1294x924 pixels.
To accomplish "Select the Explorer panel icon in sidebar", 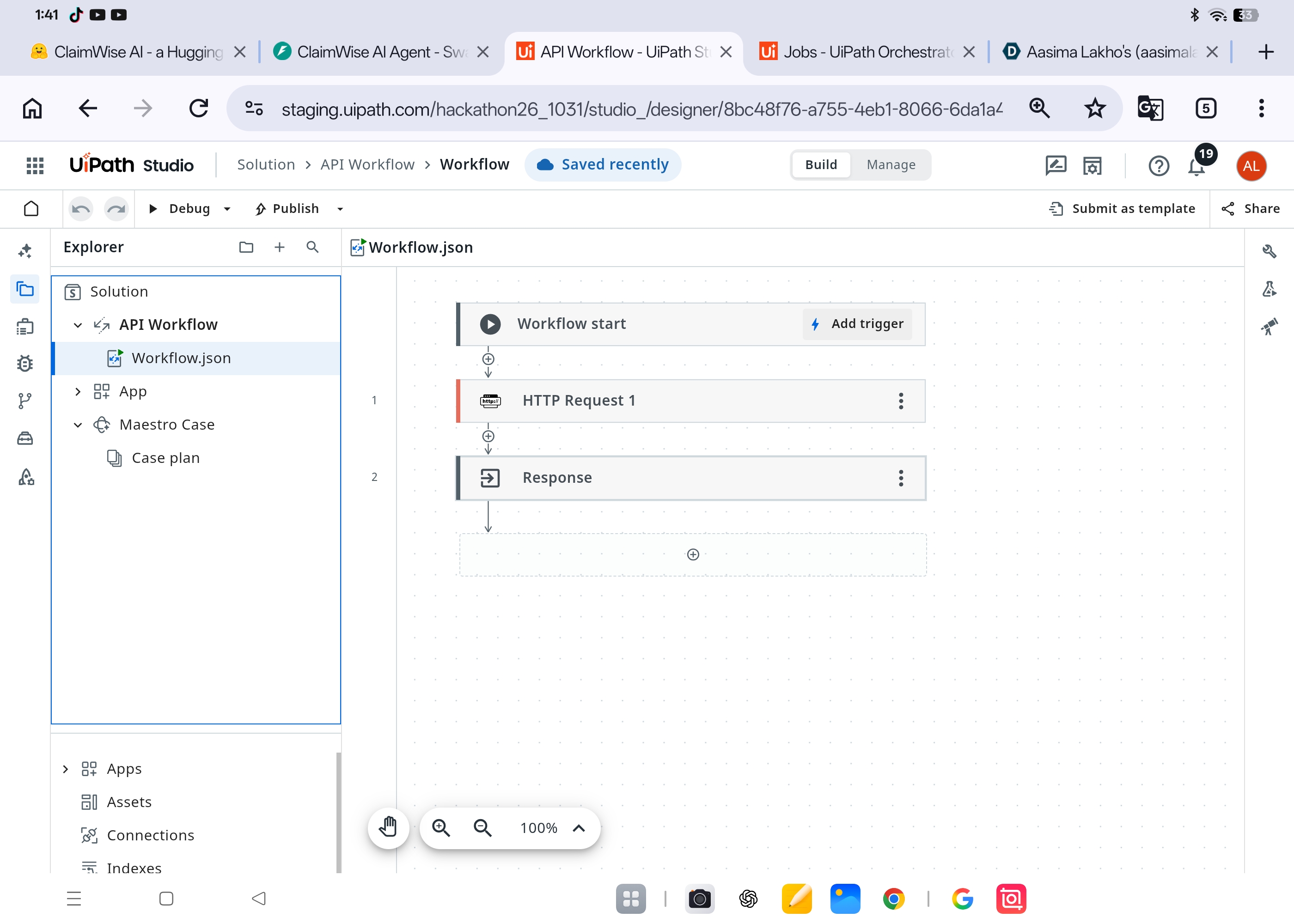I will (25, 289).
